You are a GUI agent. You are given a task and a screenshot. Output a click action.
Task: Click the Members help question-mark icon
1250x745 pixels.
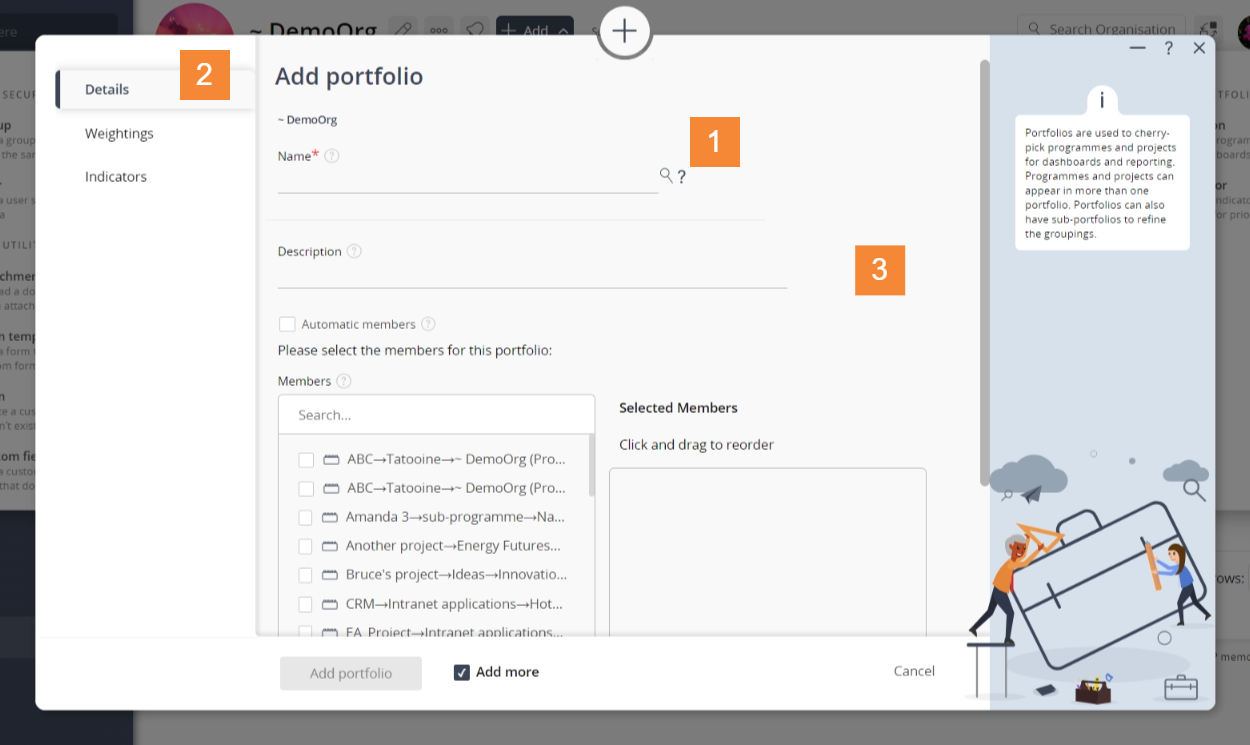pos(344,381)
